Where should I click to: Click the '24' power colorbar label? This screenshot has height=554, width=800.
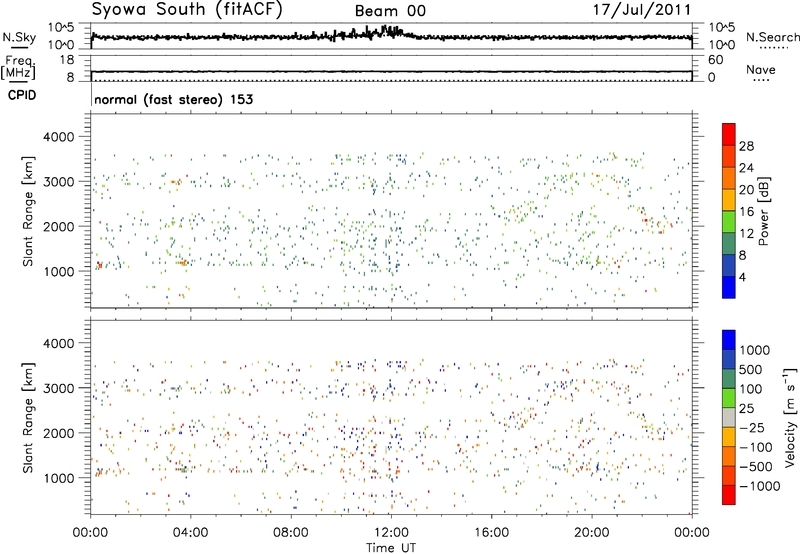point(746,168)
